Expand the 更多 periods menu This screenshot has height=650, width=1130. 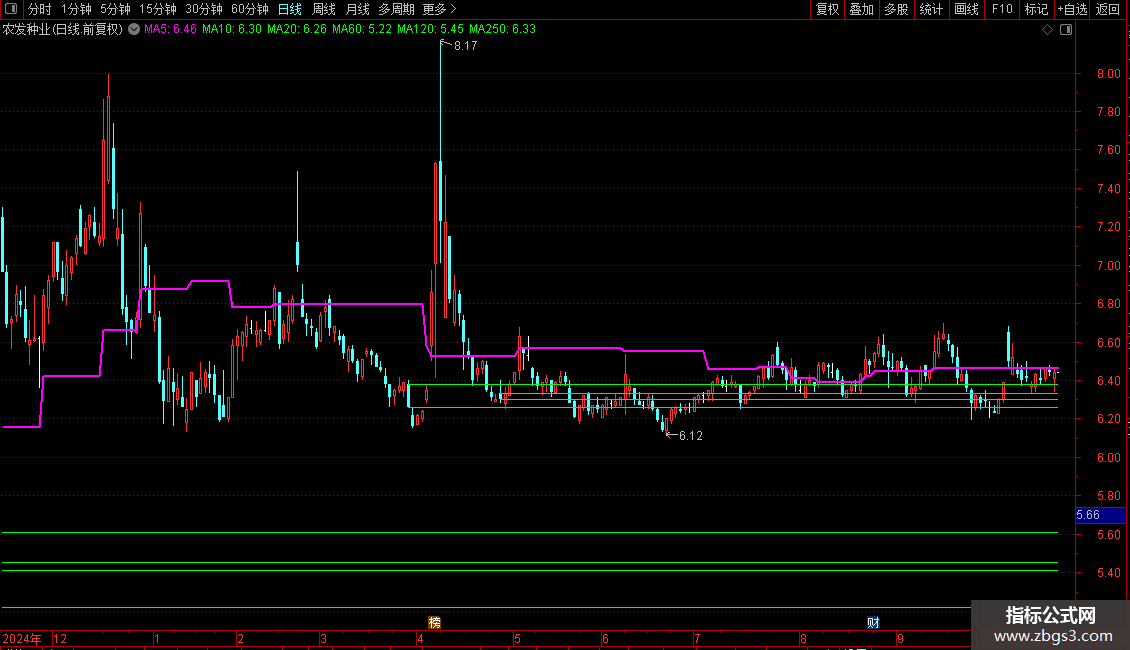pyautogui.click(x=439, y=9)
